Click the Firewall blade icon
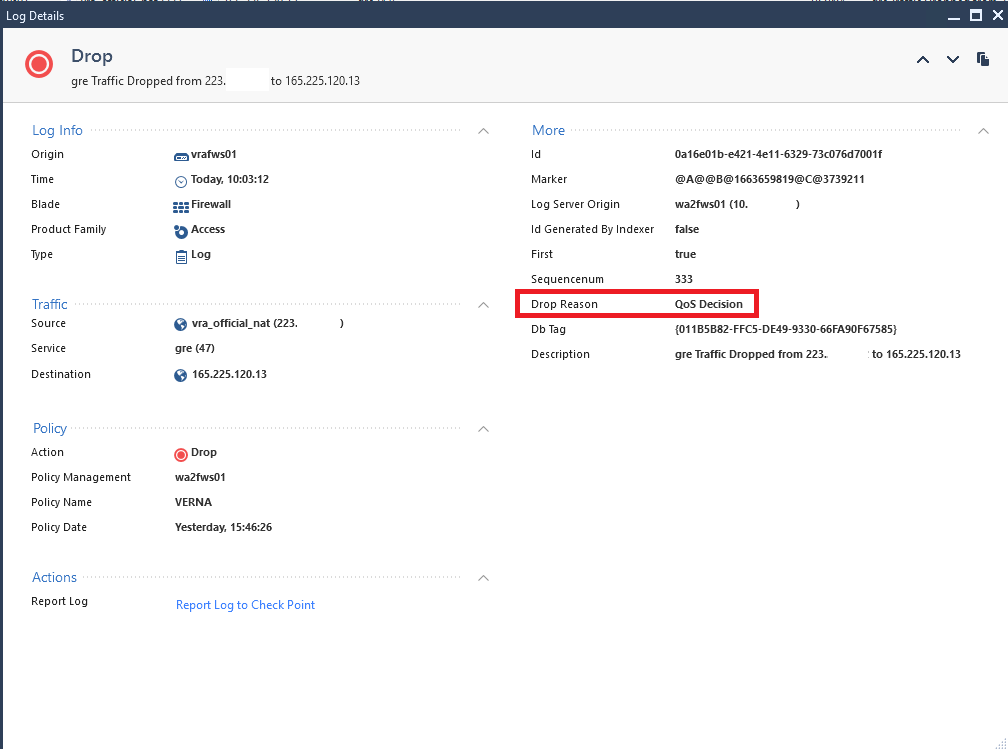The width and height of the screenshot is (1008, 749). click(x=181, y=206)
